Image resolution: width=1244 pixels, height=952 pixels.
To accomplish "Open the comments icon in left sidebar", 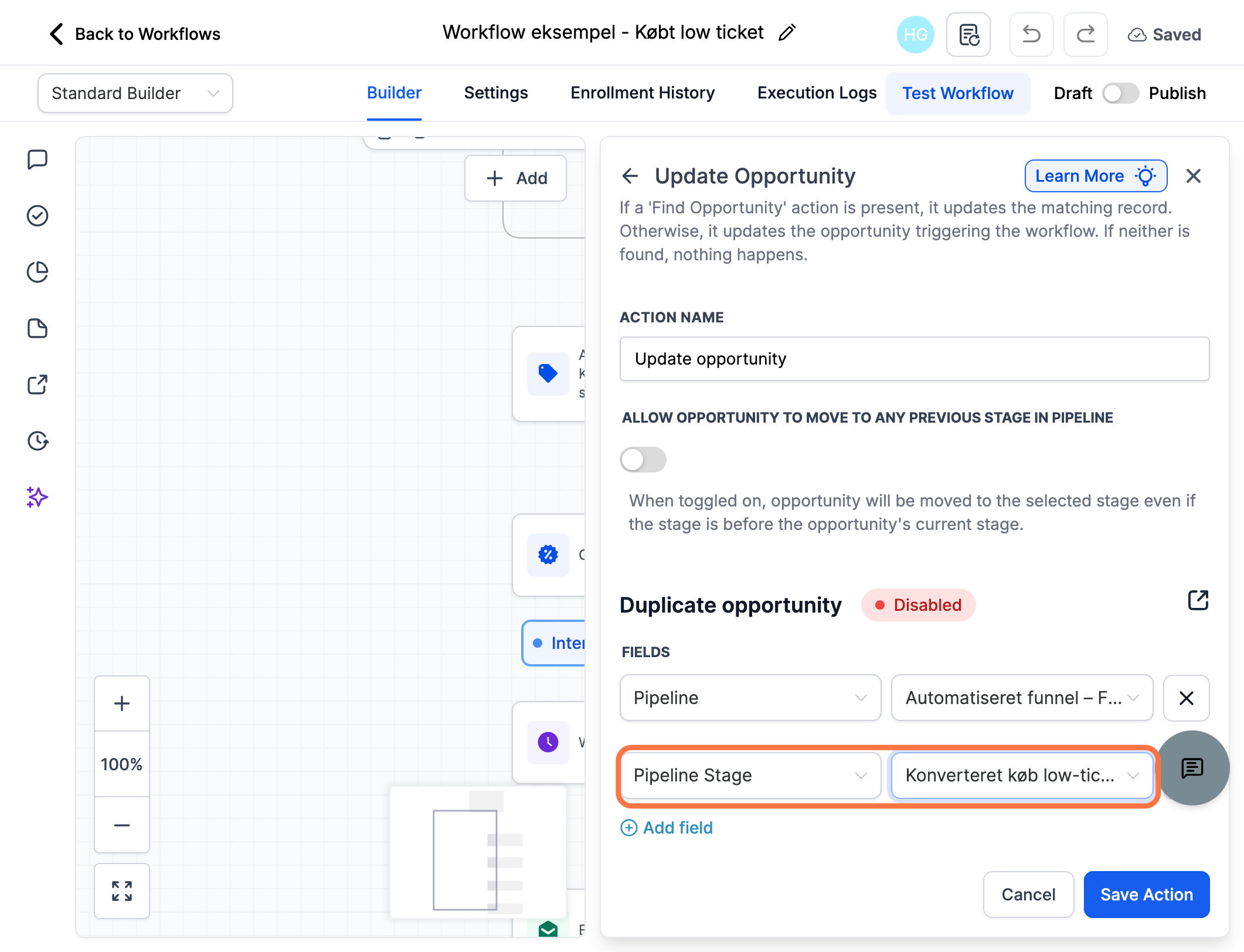I will point(38,159).
